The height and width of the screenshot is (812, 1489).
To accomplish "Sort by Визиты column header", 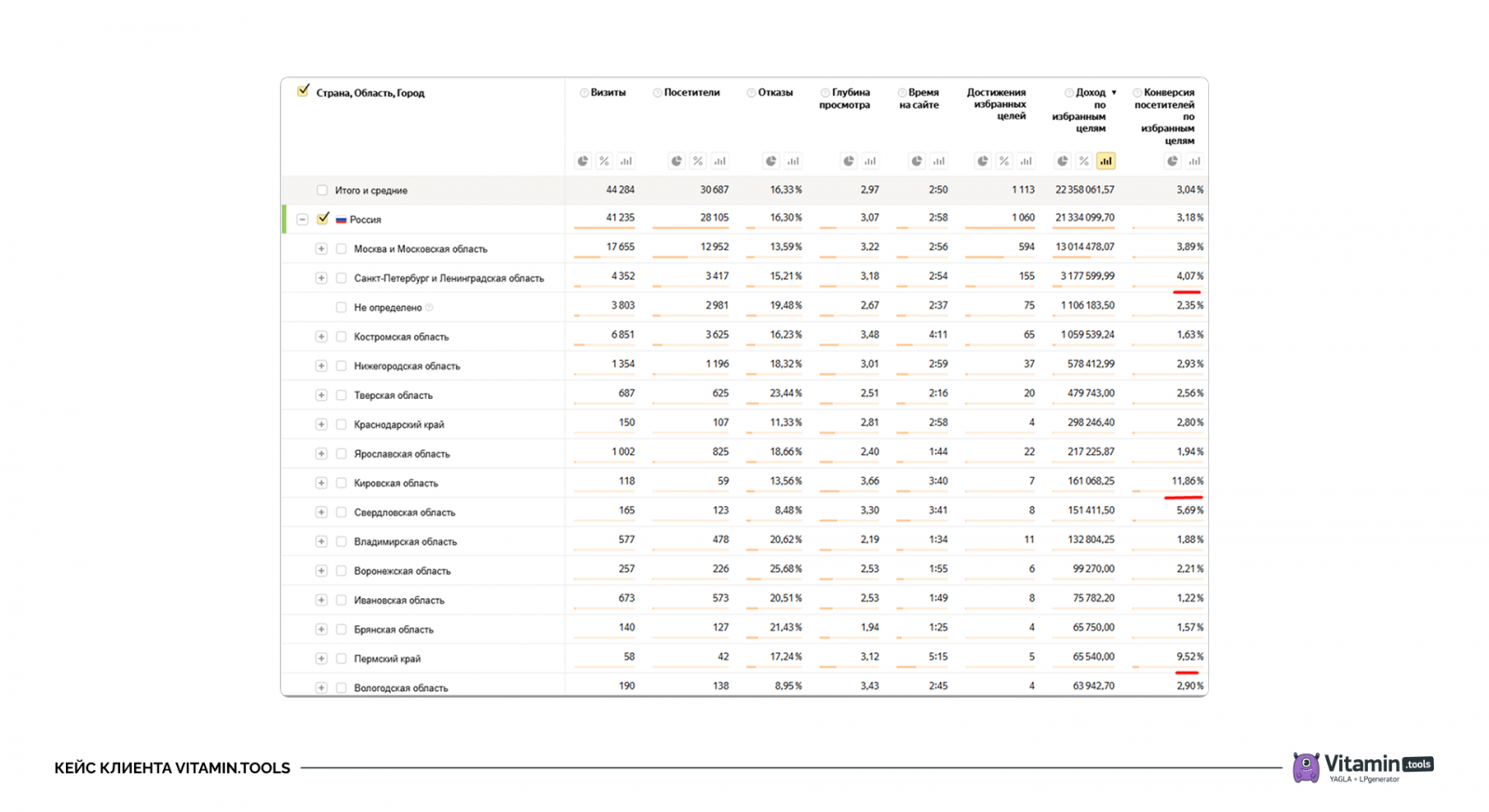I will click(608, 93).
